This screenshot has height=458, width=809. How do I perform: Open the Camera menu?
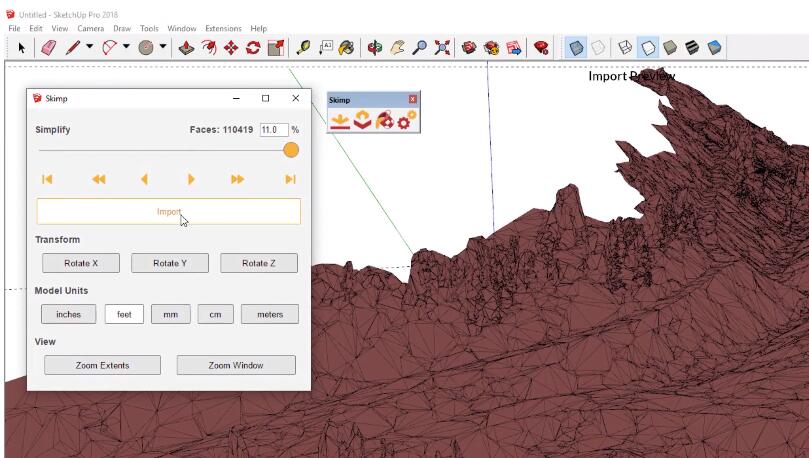pos(91,28)
